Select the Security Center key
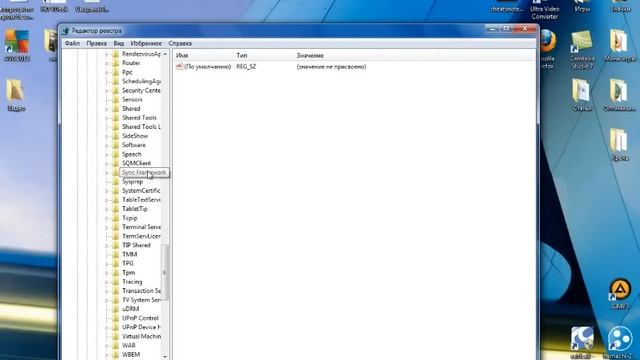 141,90
